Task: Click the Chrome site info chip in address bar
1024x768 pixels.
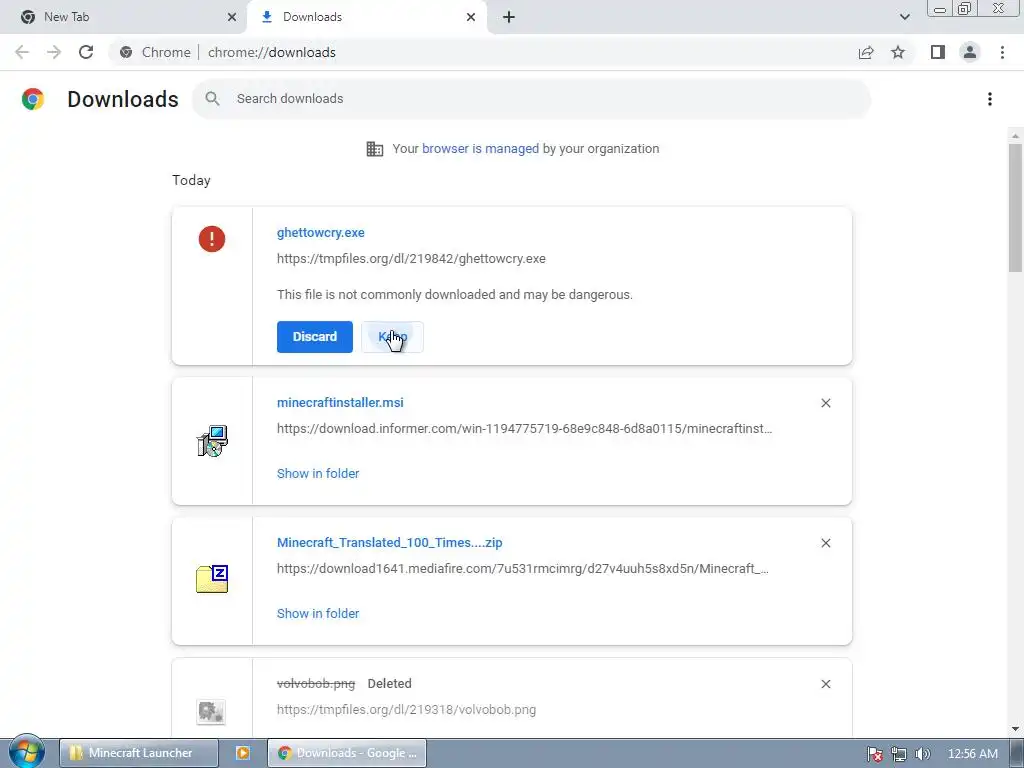Action: click(x=155, y=52)
